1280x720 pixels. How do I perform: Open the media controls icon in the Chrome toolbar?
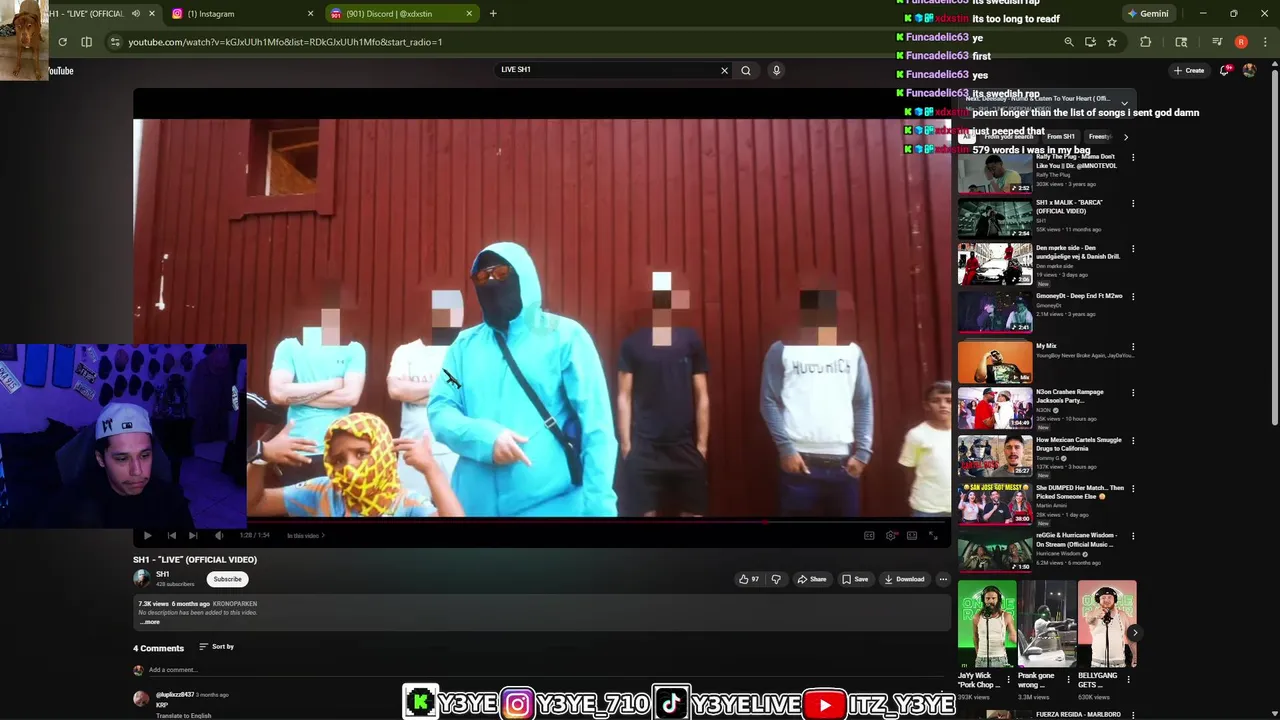(1217, 42)
